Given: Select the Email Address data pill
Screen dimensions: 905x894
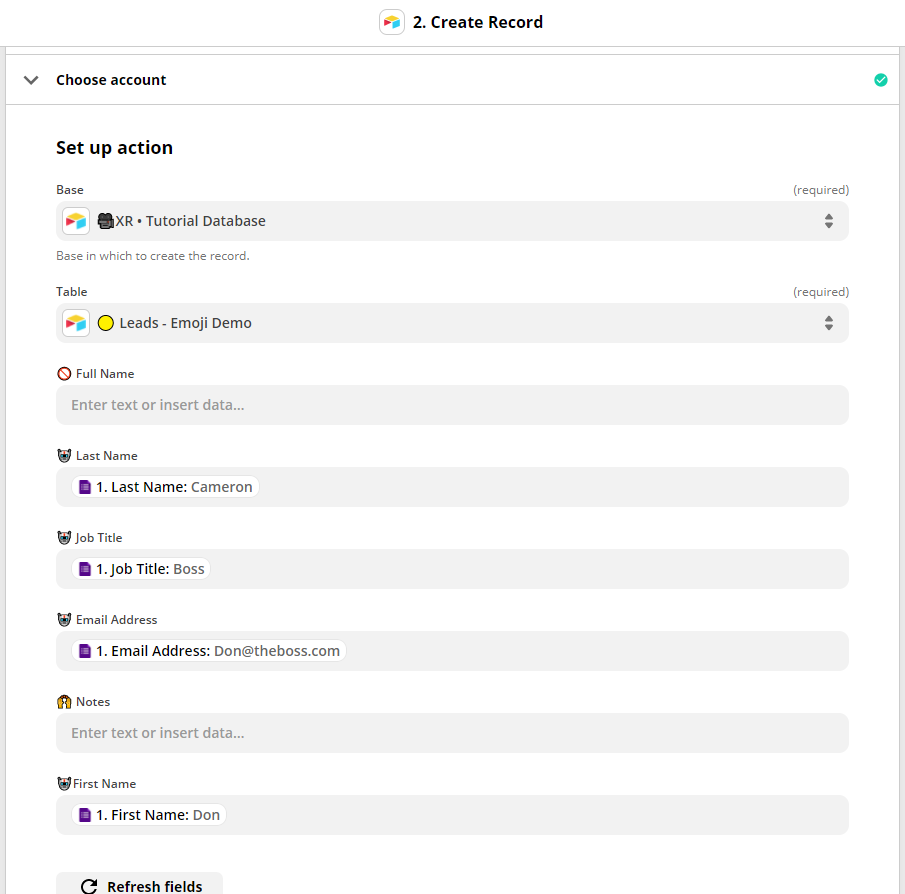Looking at the screenshot, I should click(x=208, y=651).
